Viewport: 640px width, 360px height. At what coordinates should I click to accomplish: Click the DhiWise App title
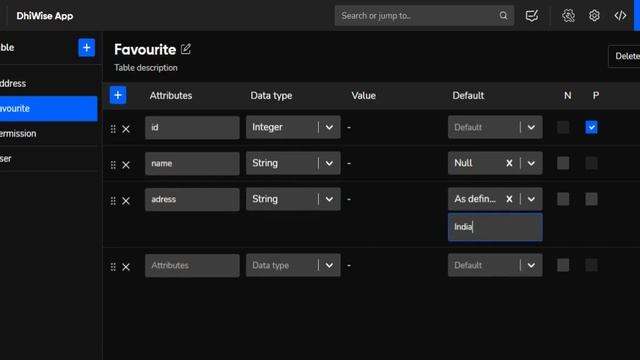(44, 16)
